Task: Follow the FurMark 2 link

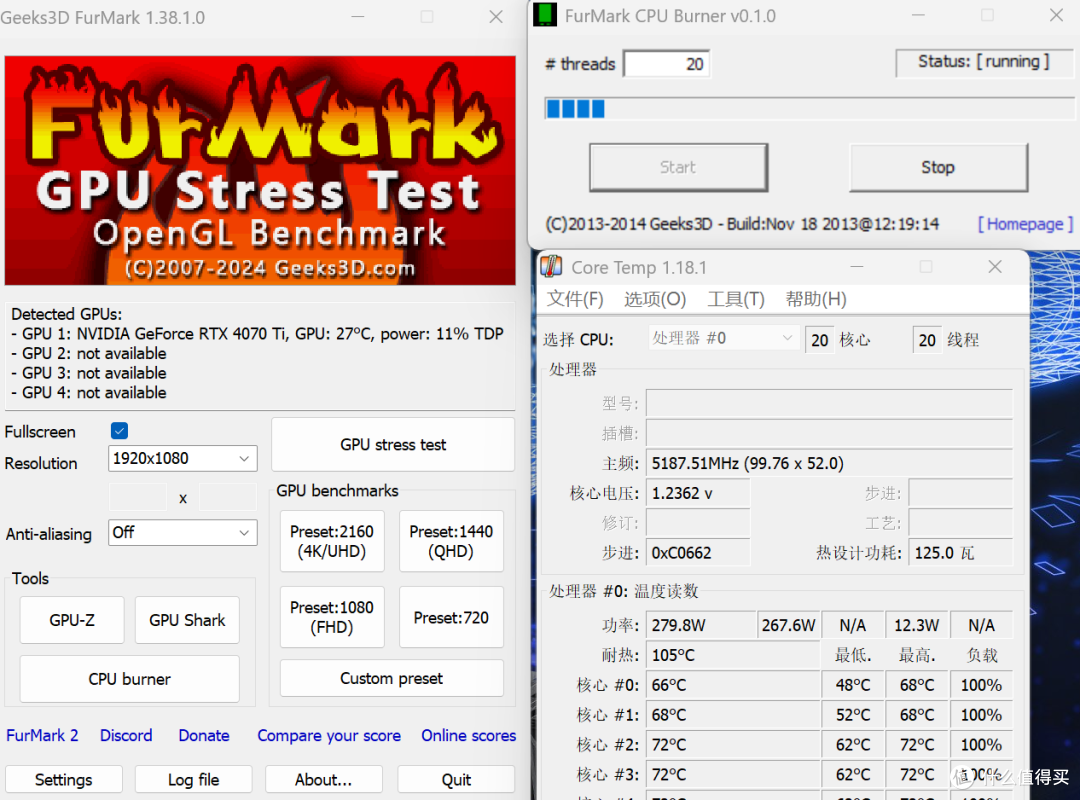Action: tap(42, 736)
